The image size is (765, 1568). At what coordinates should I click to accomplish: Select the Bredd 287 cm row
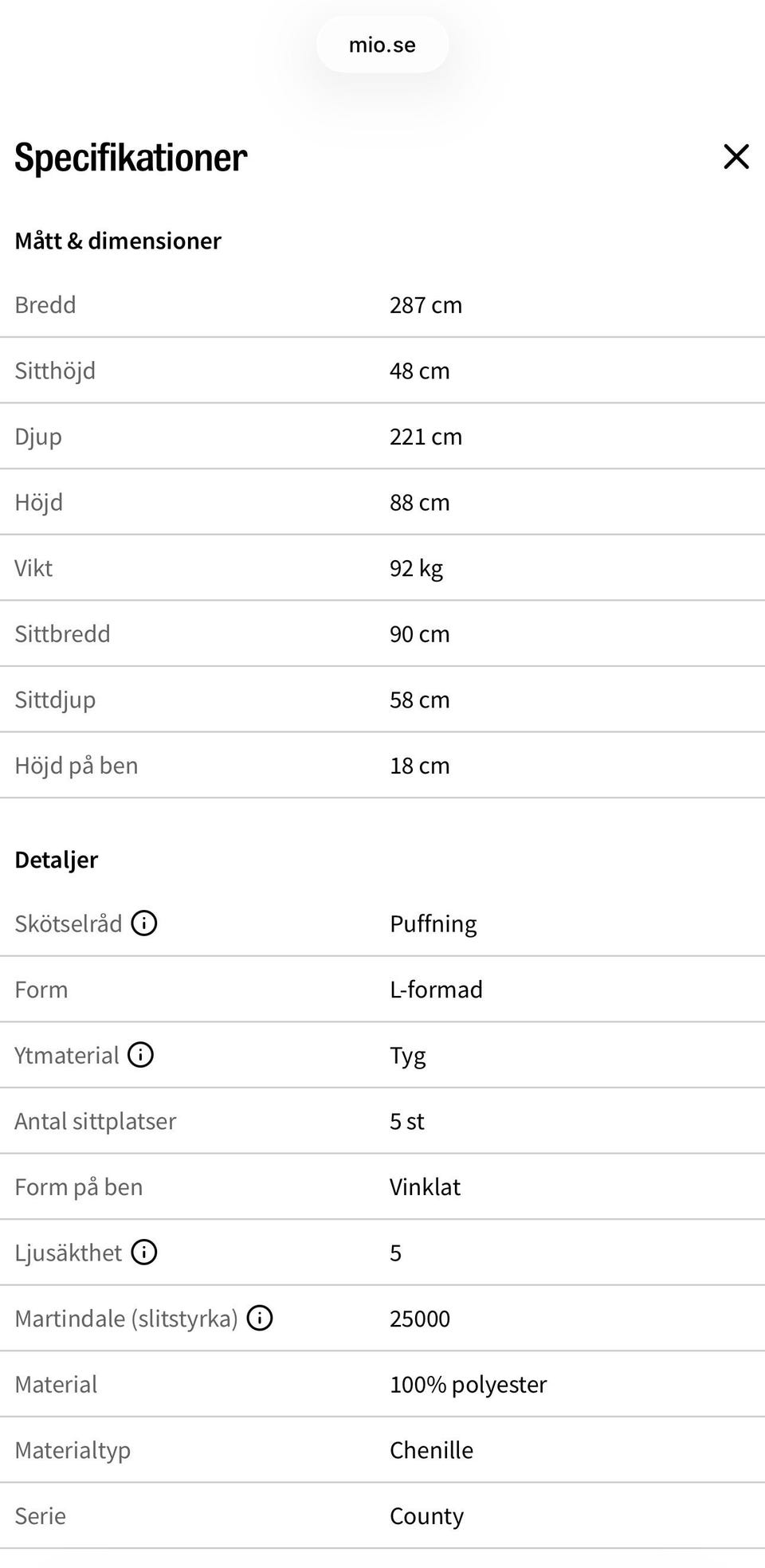tap(382, 305)
